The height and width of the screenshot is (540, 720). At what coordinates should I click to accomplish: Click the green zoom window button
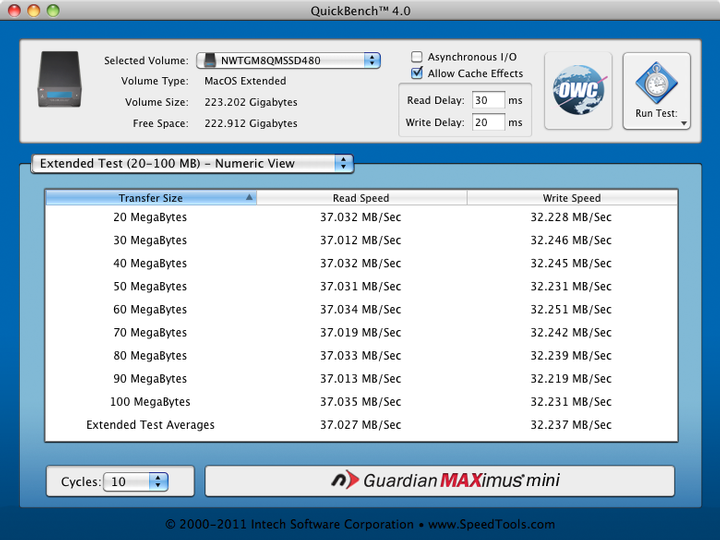(x=53, y=10)
